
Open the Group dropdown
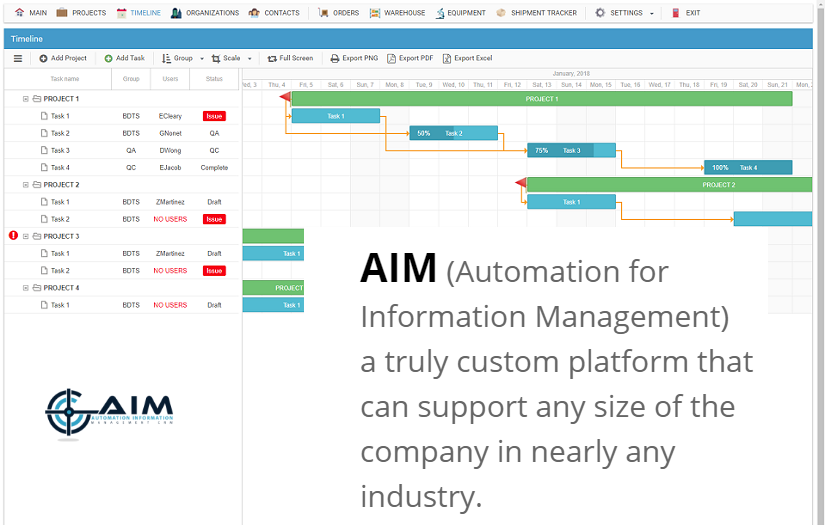(x=183, y=58)
